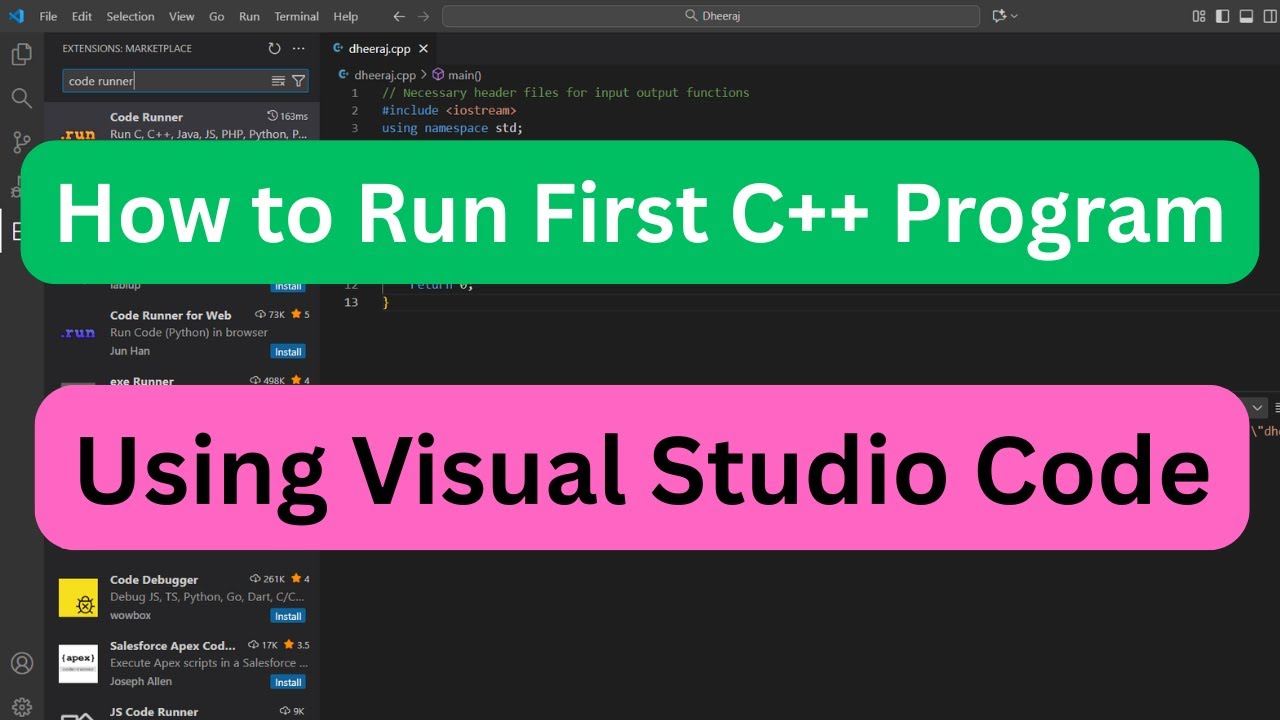The image size is (1280, 720).
Task: Click the Code Debugger bug icon
Action: coord(78,598)
